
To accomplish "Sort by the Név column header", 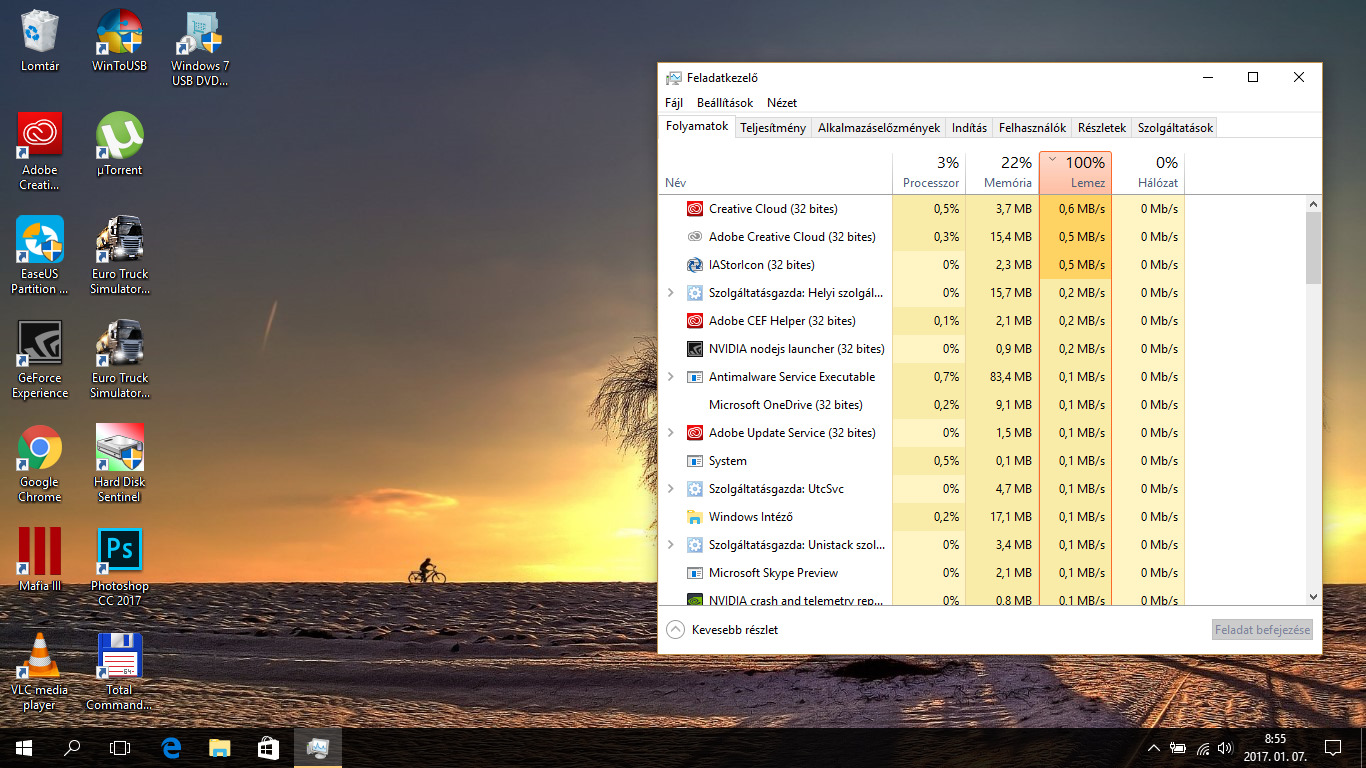I will 775,173.
